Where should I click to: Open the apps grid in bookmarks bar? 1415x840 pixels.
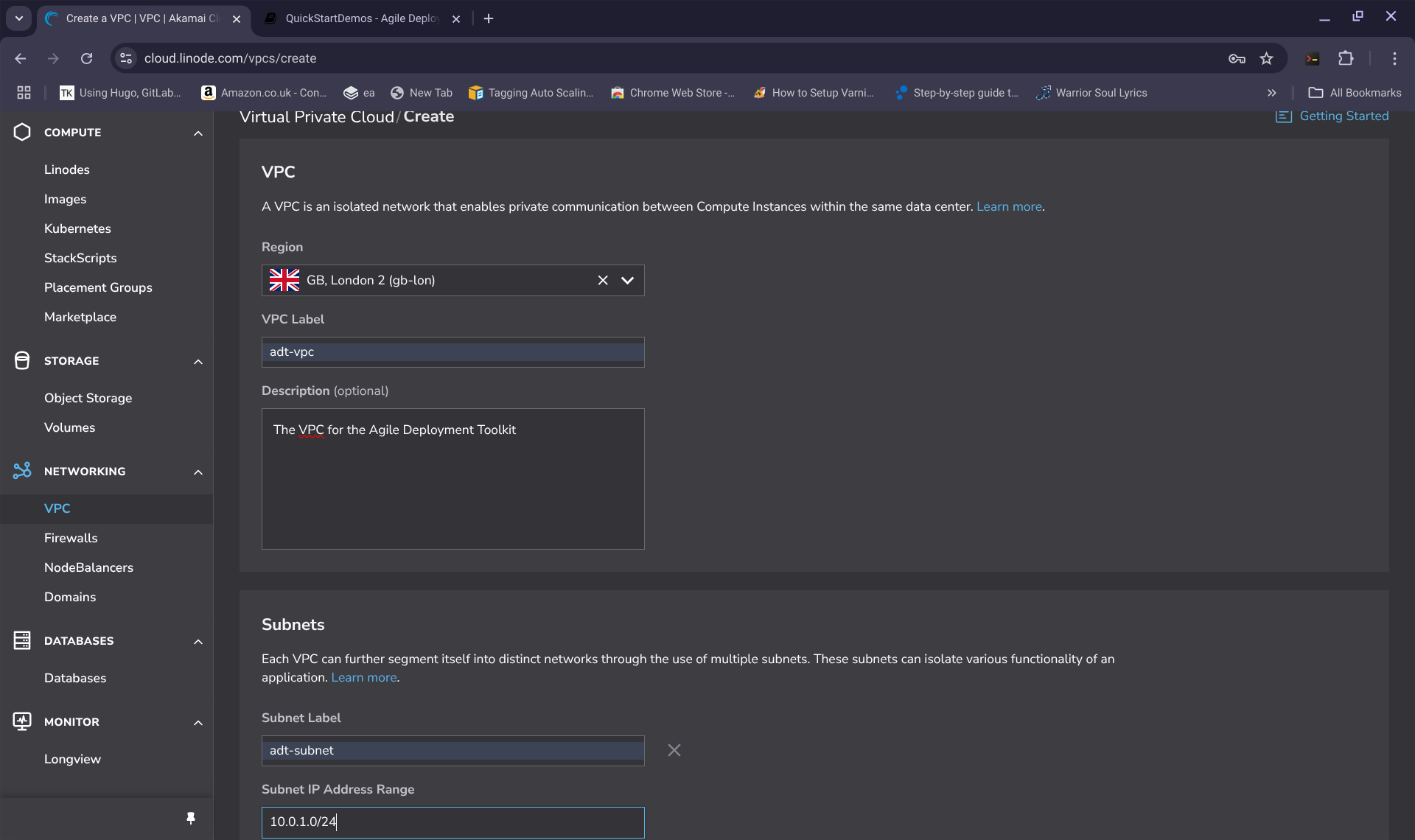(24, 92)
